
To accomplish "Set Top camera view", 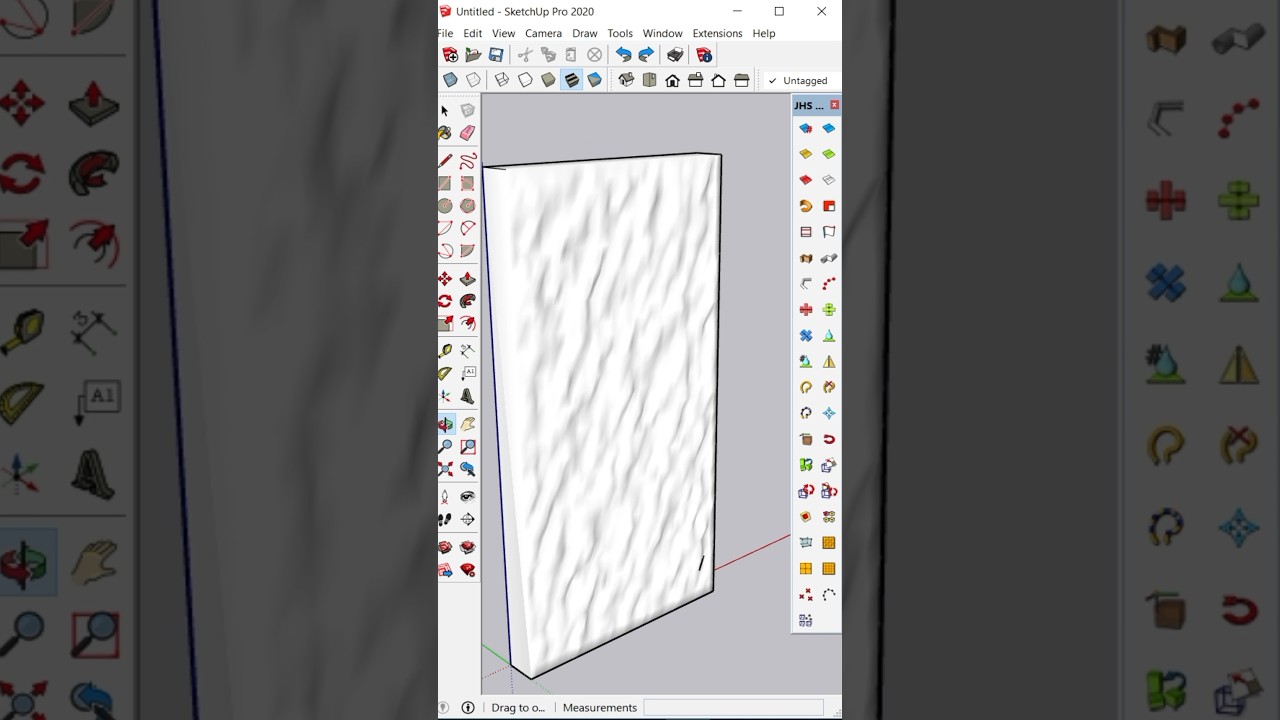I will pos(649,80).
